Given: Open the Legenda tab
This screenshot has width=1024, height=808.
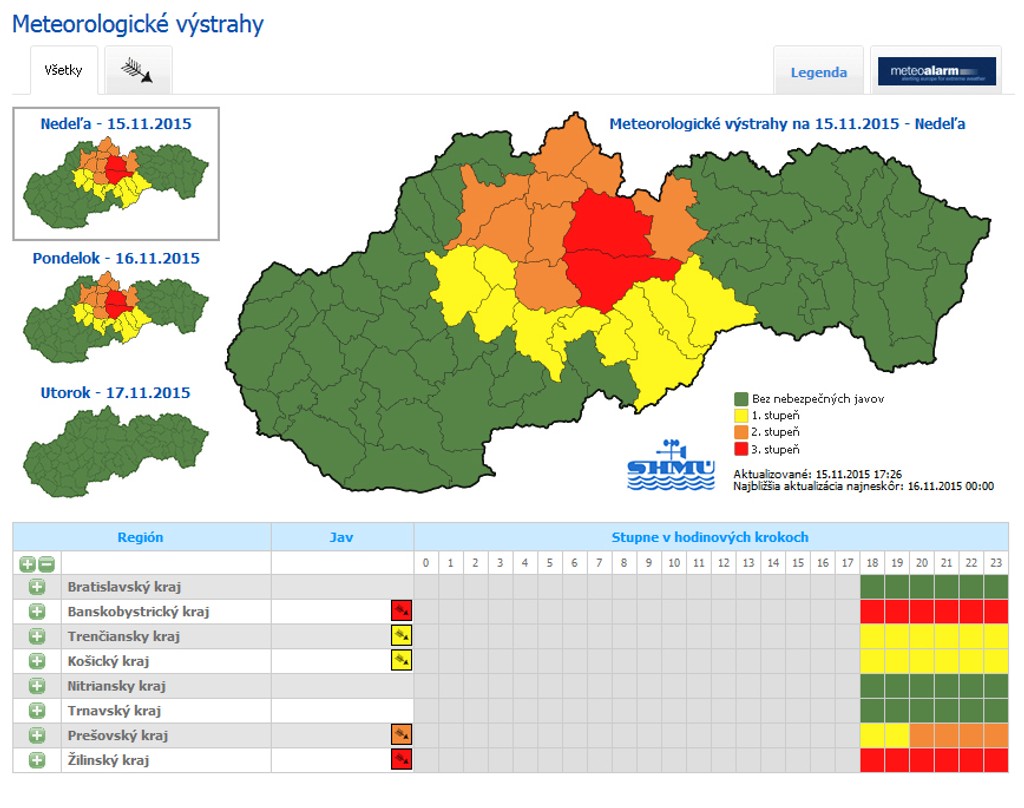Looking at the screenshot, I should pos(818,72).
